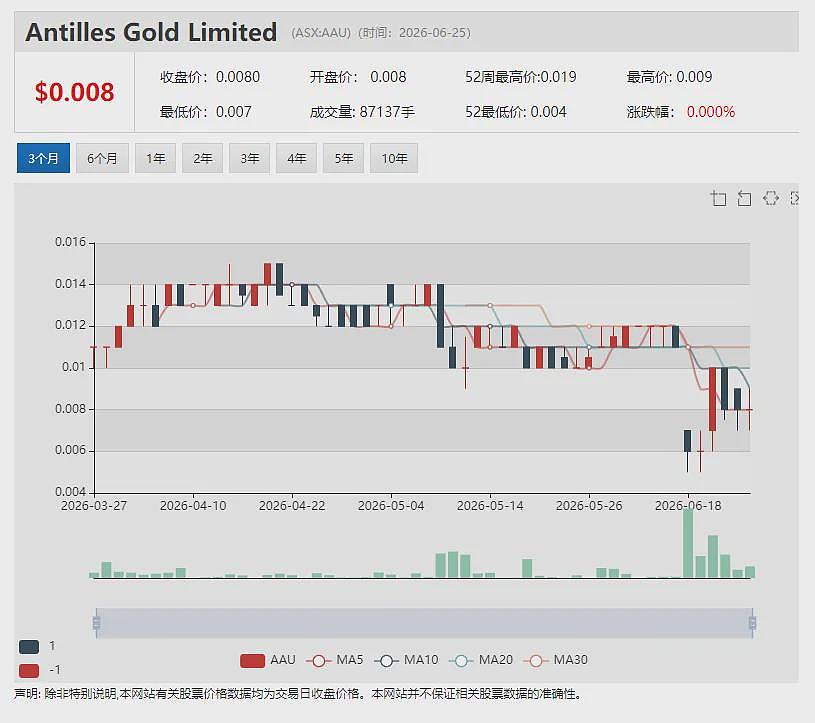This screenshot has height=723, width=815.
Task: Click the large $0.008 current price
Action: point(74,92)
